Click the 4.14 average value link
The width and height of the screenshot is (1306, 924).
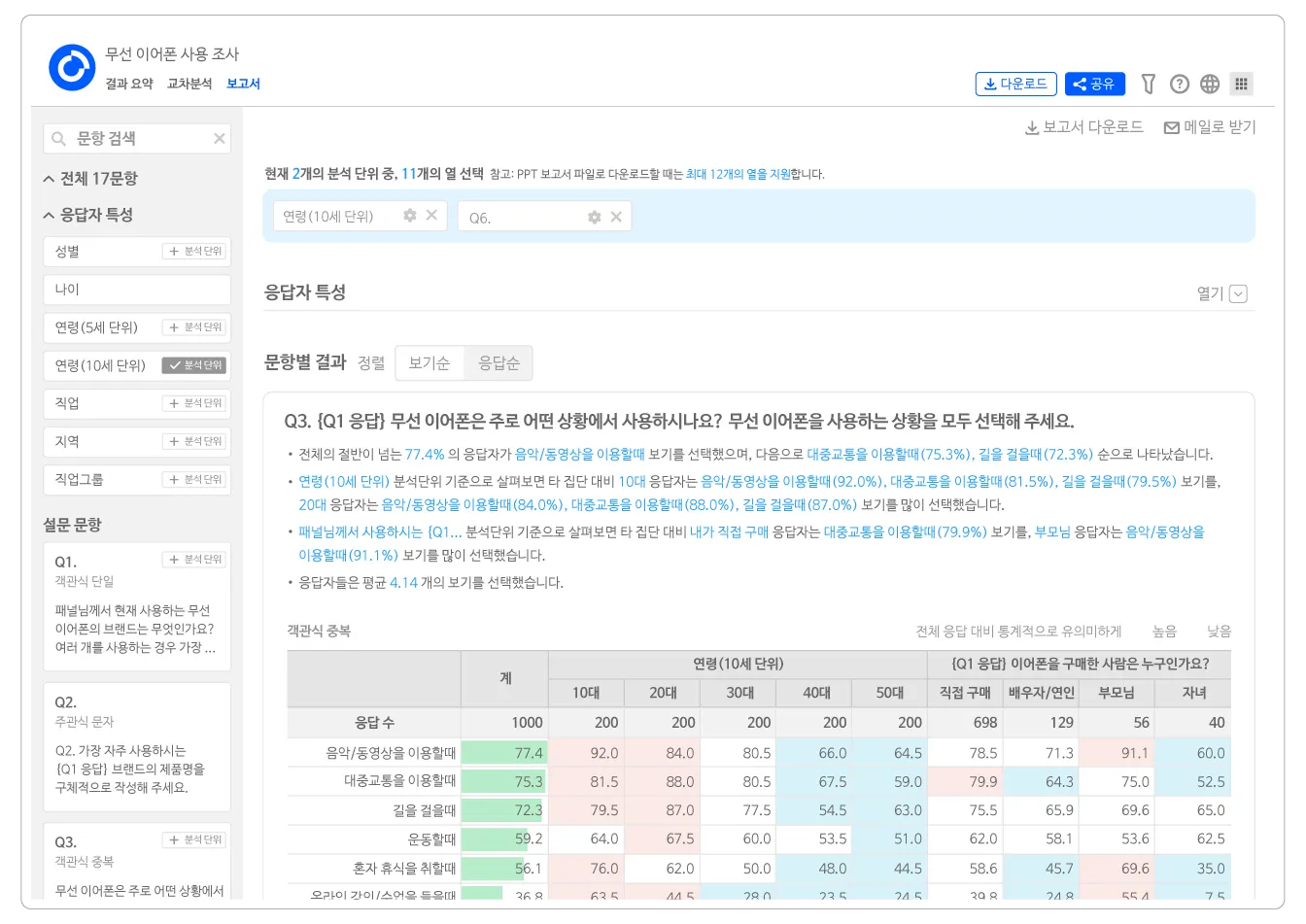403,583
